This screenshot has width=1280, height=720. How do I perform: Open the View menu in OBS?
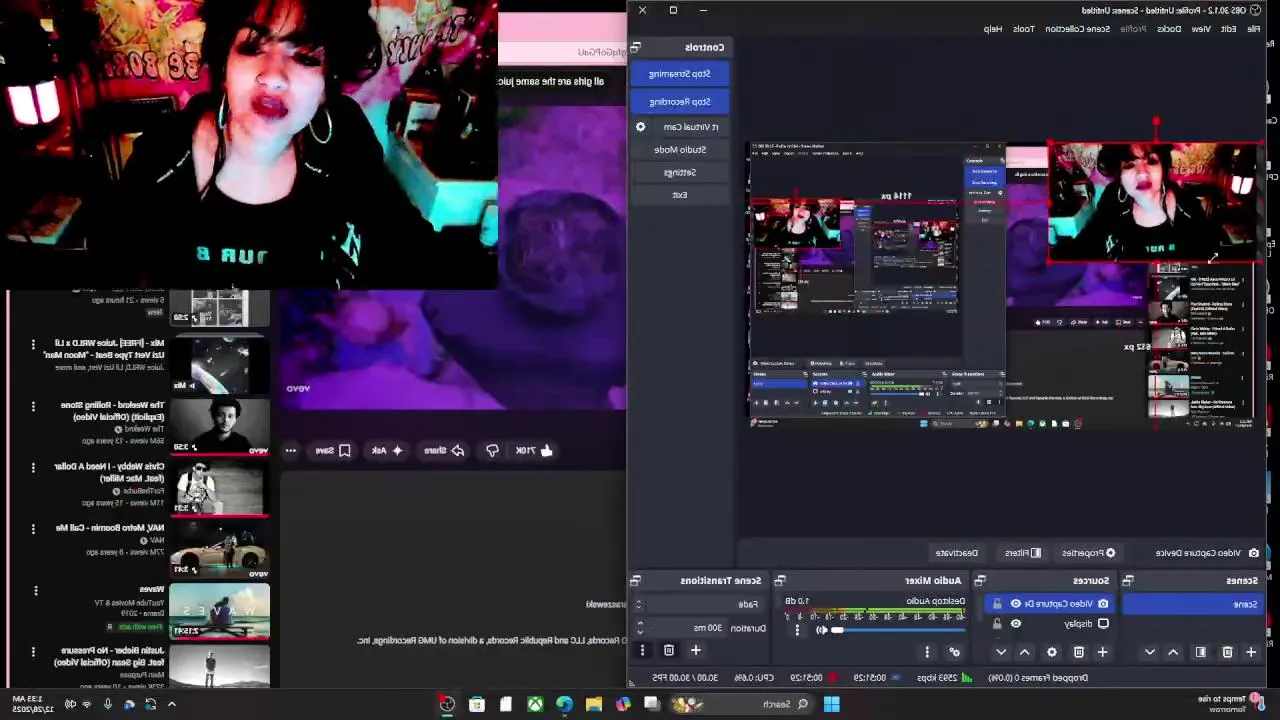(1201, 29)
